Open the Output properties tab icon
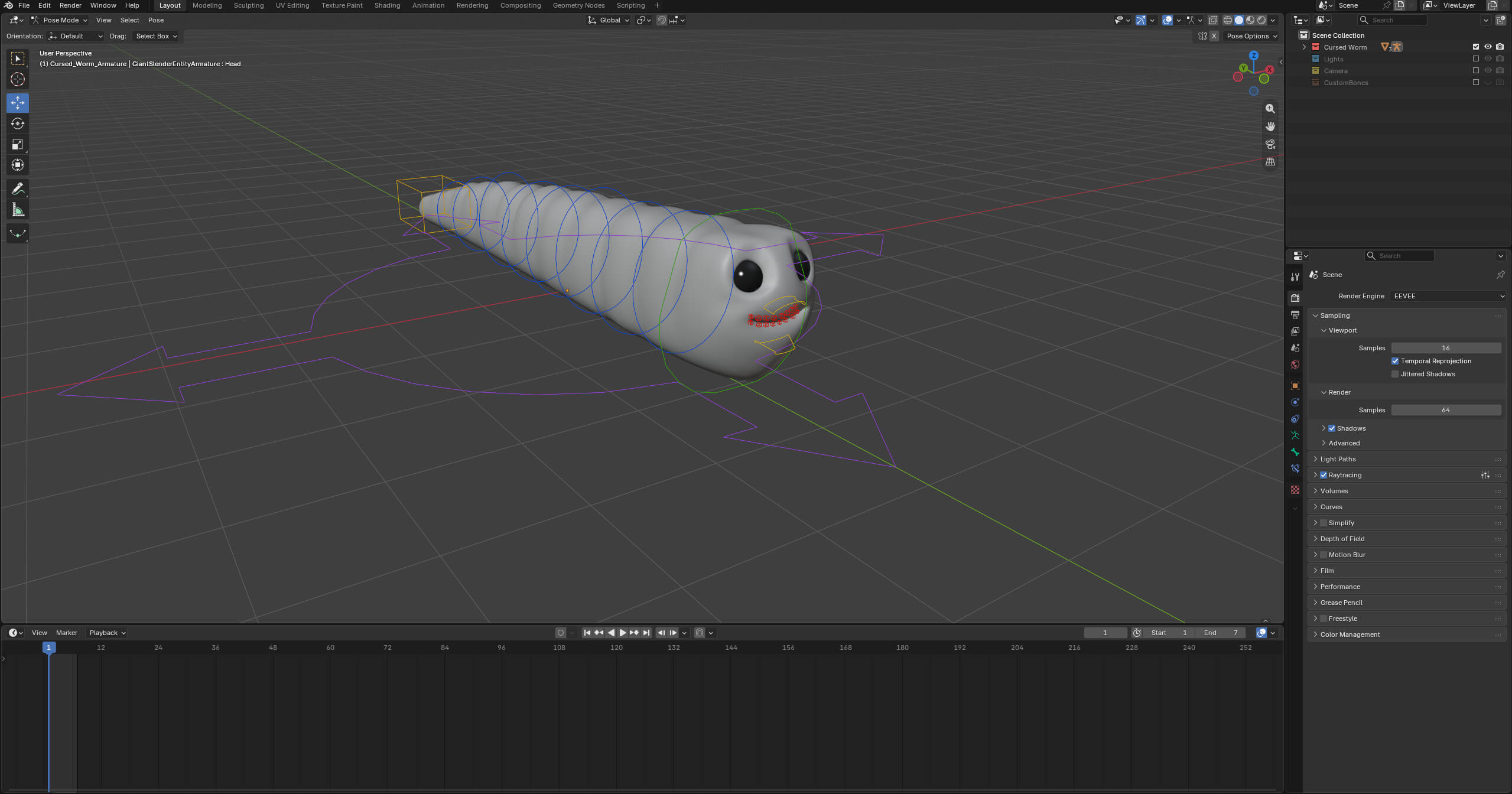 [x=1295, y=315]
